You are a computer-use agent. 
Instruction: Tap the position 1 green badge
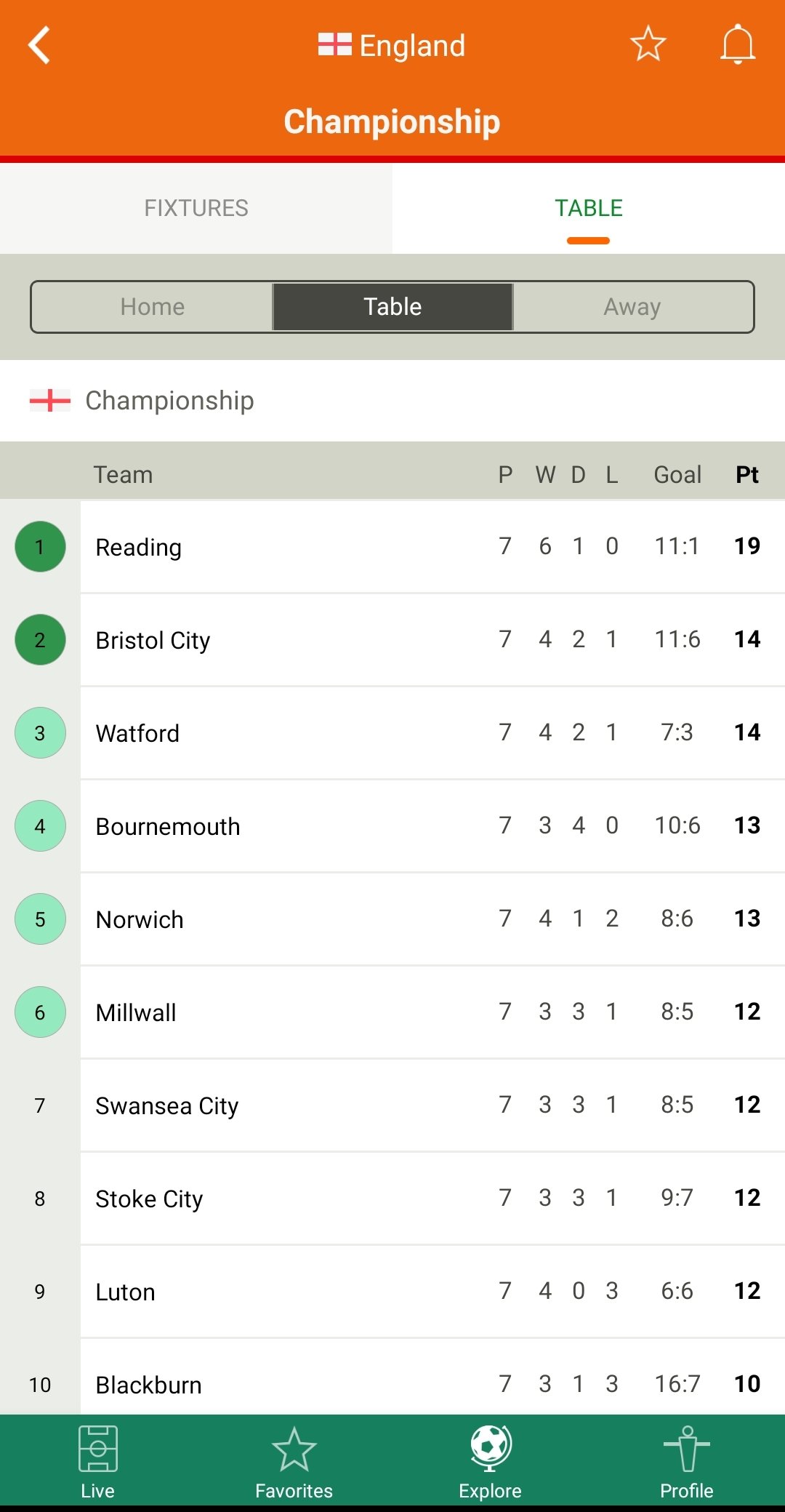40,547
